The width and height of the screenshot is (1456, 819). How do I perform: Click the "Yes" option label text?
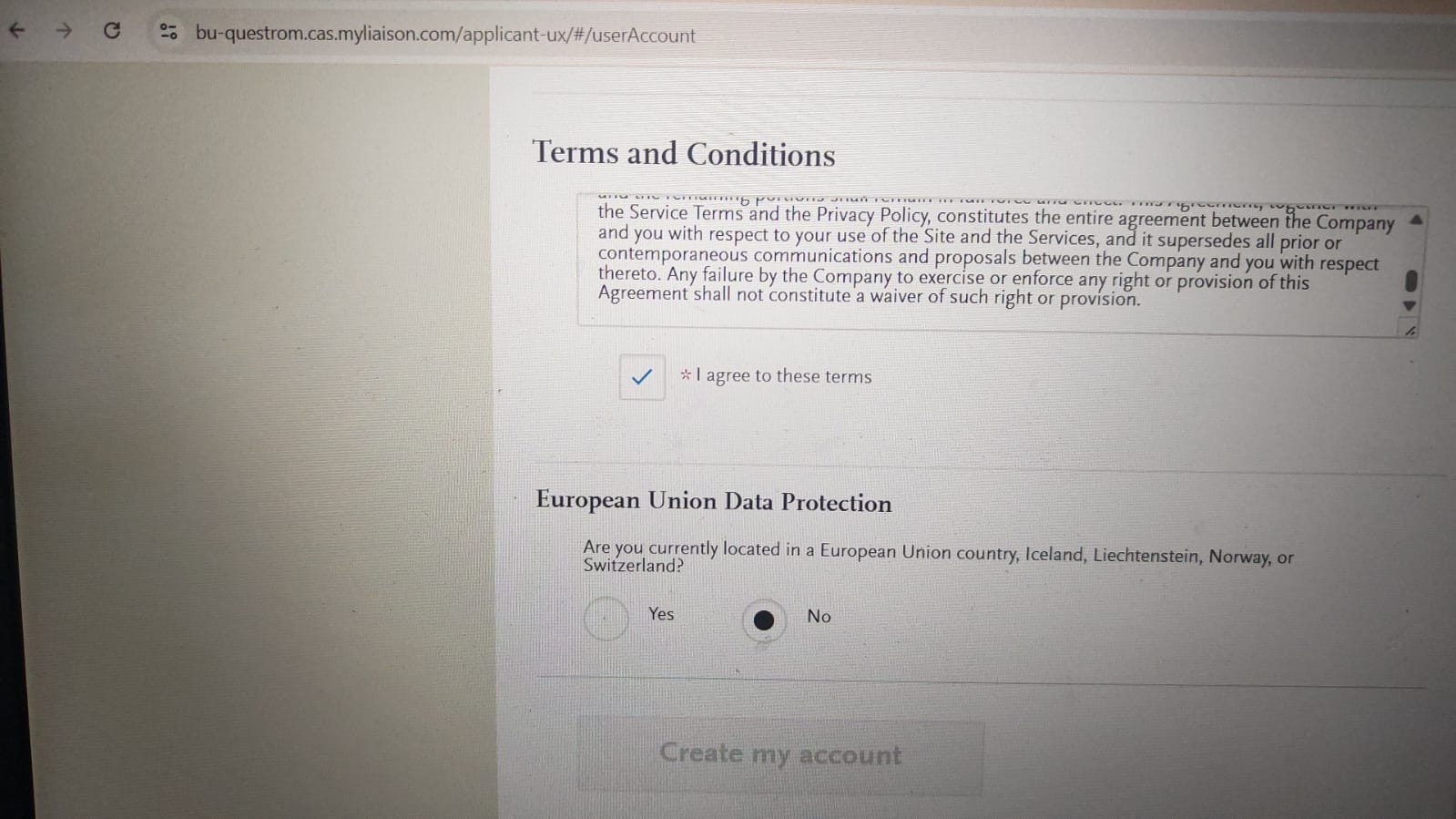pyautogui.click(x=661, y=614)
